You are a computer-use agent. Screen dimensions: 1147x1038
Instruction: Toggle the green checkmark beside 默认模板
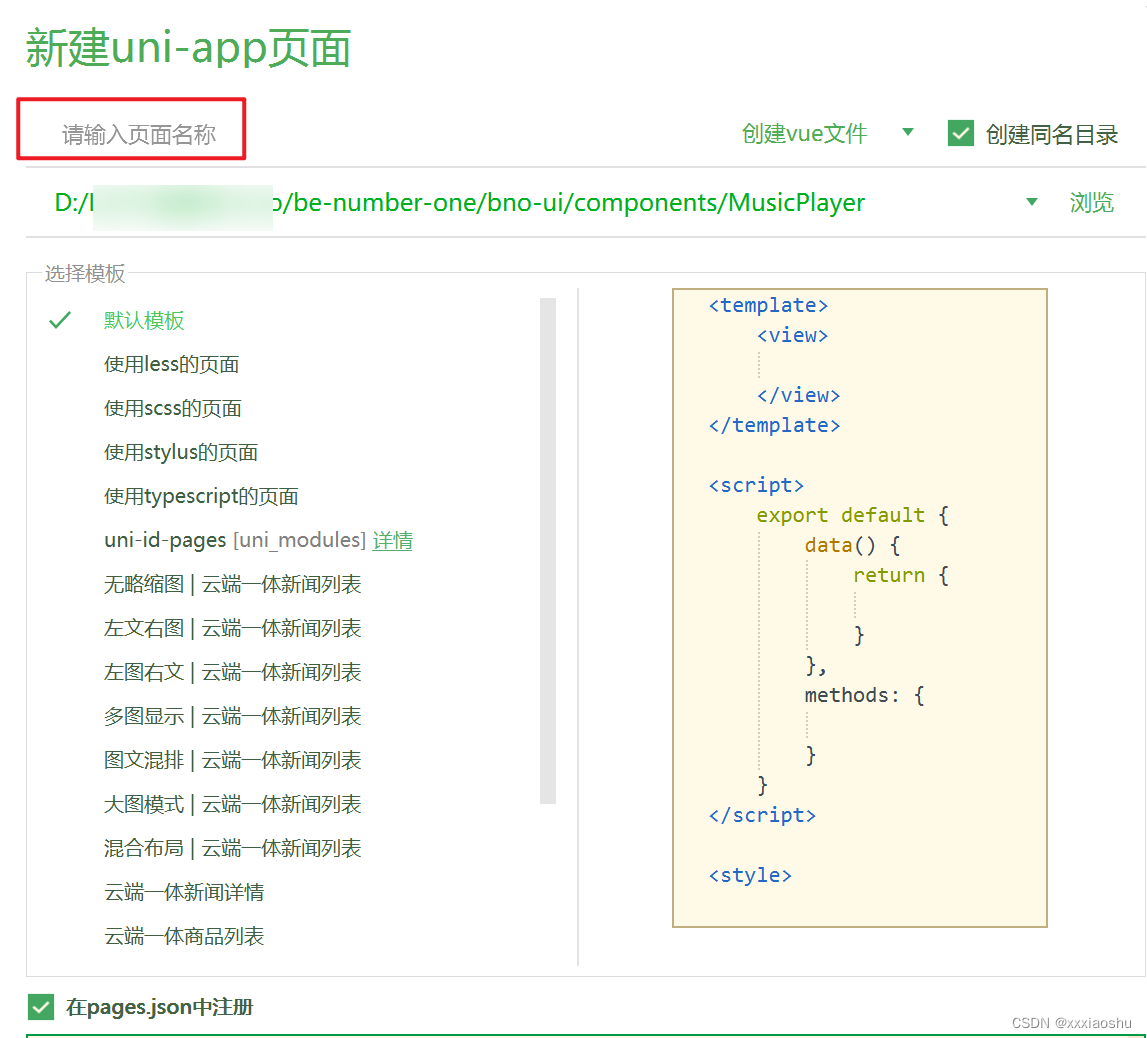click(x=60, y=320)
